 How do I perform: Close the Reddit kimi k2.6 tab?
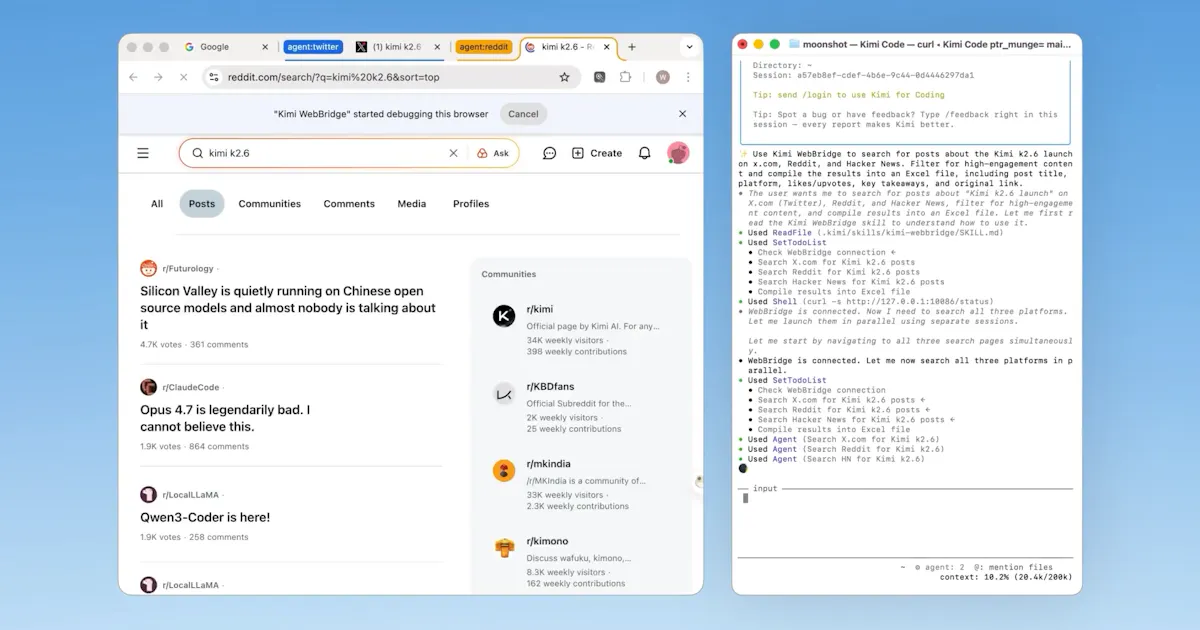[606, 47]
